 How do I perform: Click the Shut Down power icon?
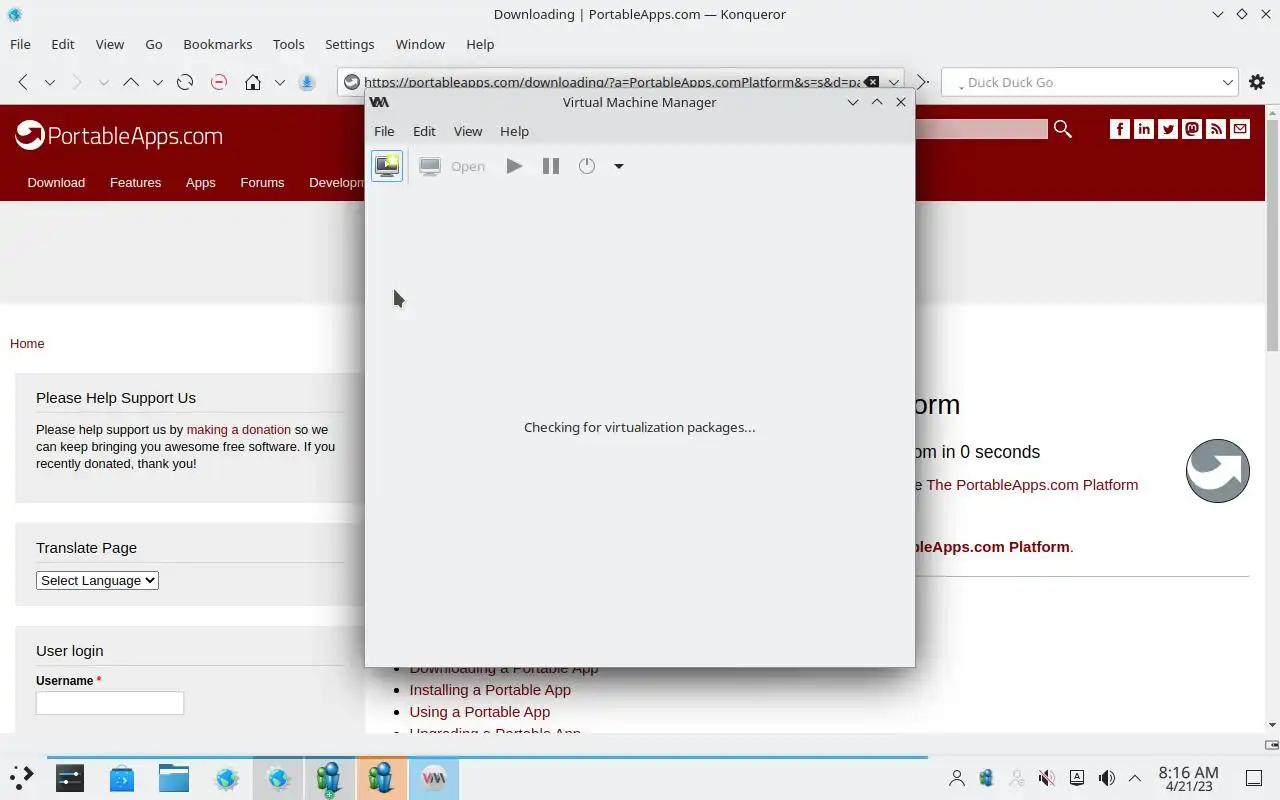pos(587,166)
